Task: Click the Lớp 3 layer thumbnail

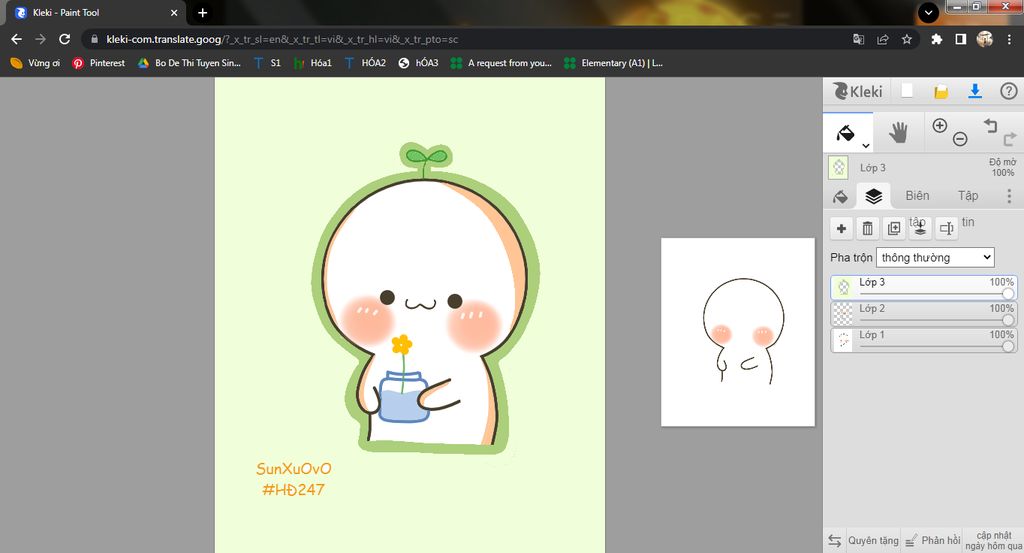Action: click(x=843, y=287)
